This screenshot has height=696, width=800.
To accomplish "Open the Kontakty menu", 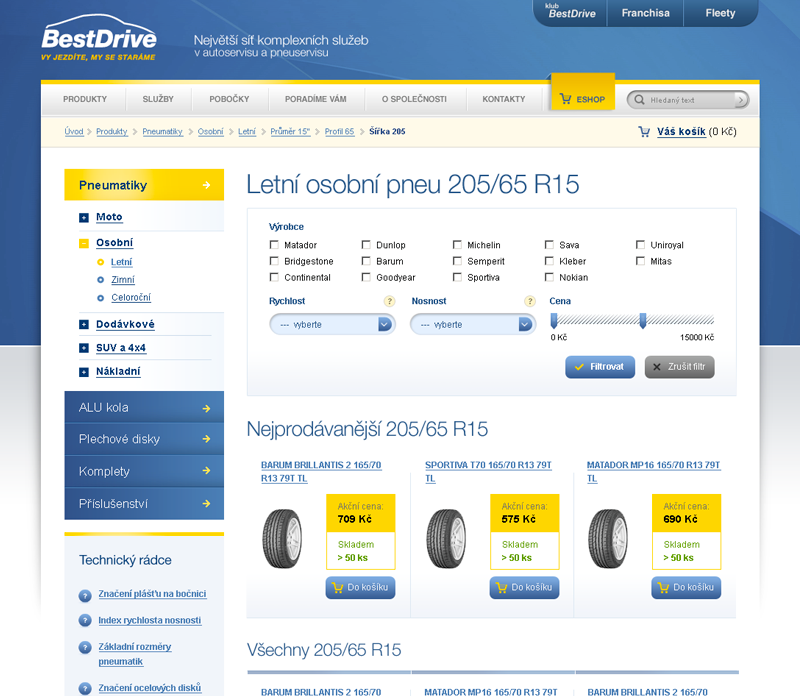I will click(x=504, y=99).
